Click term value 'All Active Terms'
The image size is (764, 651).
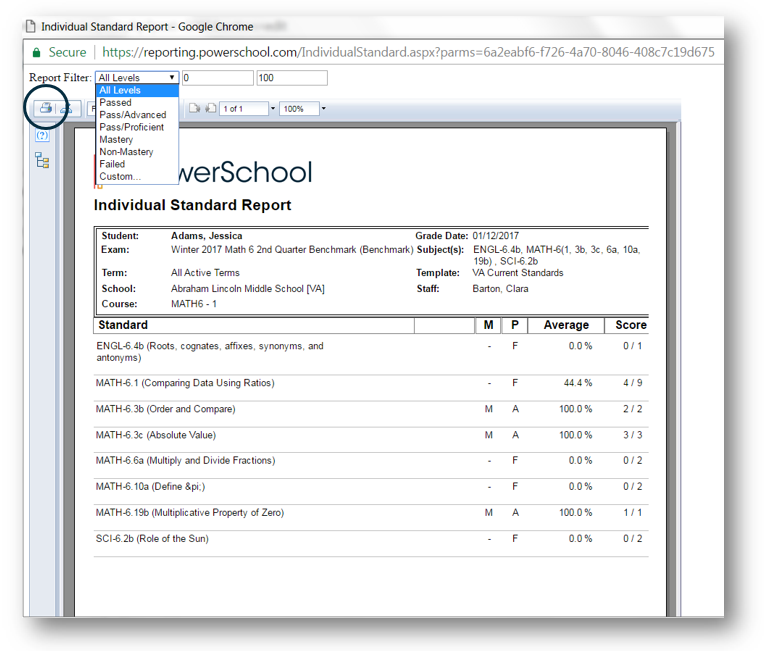[205, 273]
